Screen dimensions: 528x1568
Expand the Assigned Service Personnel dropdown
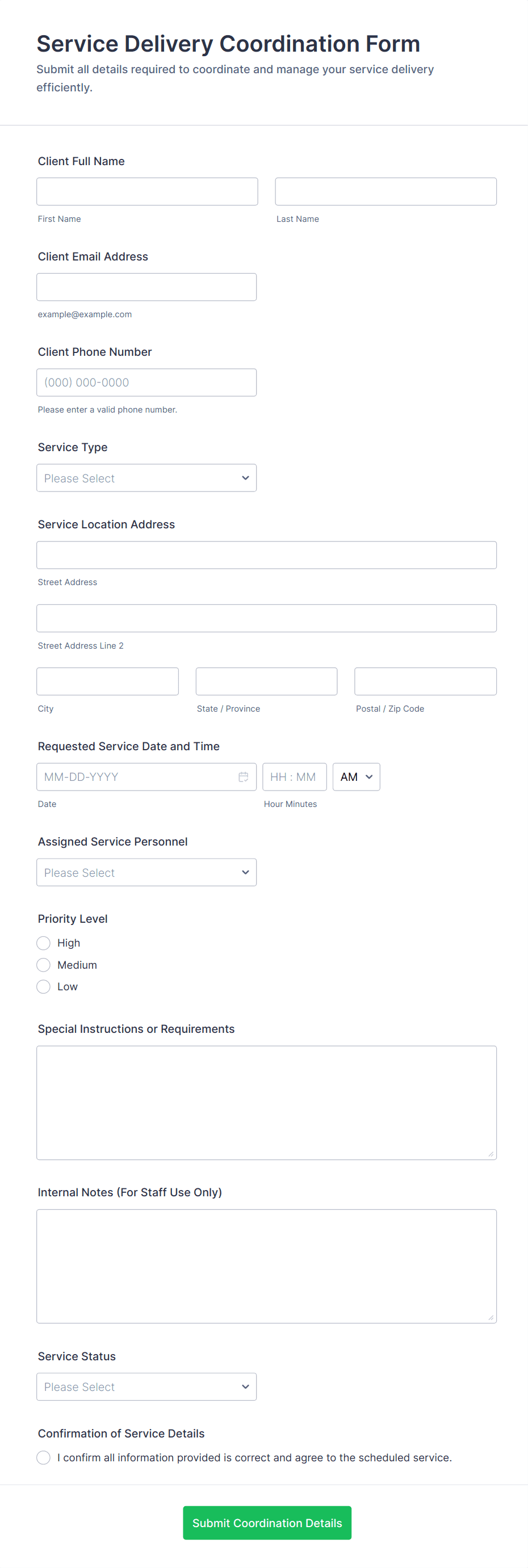[x=146, y=872]
